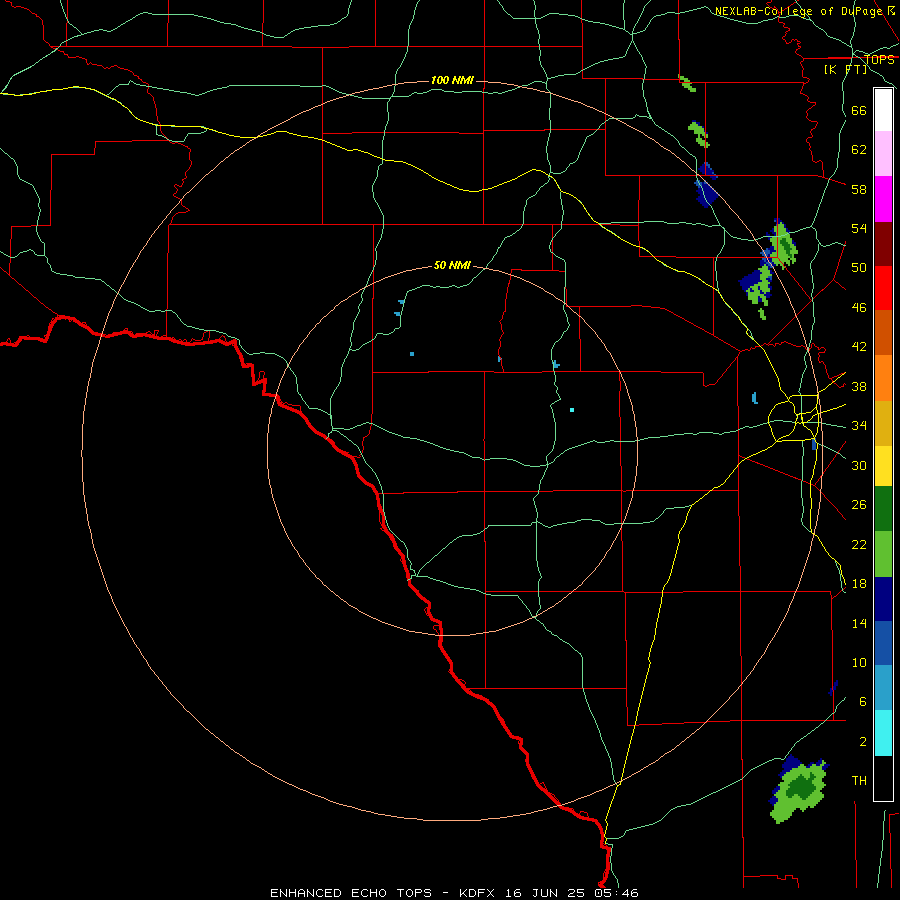Click the "TOPS" legend title
The height and width of the screenshot is (900, 900).
(879, 60)
